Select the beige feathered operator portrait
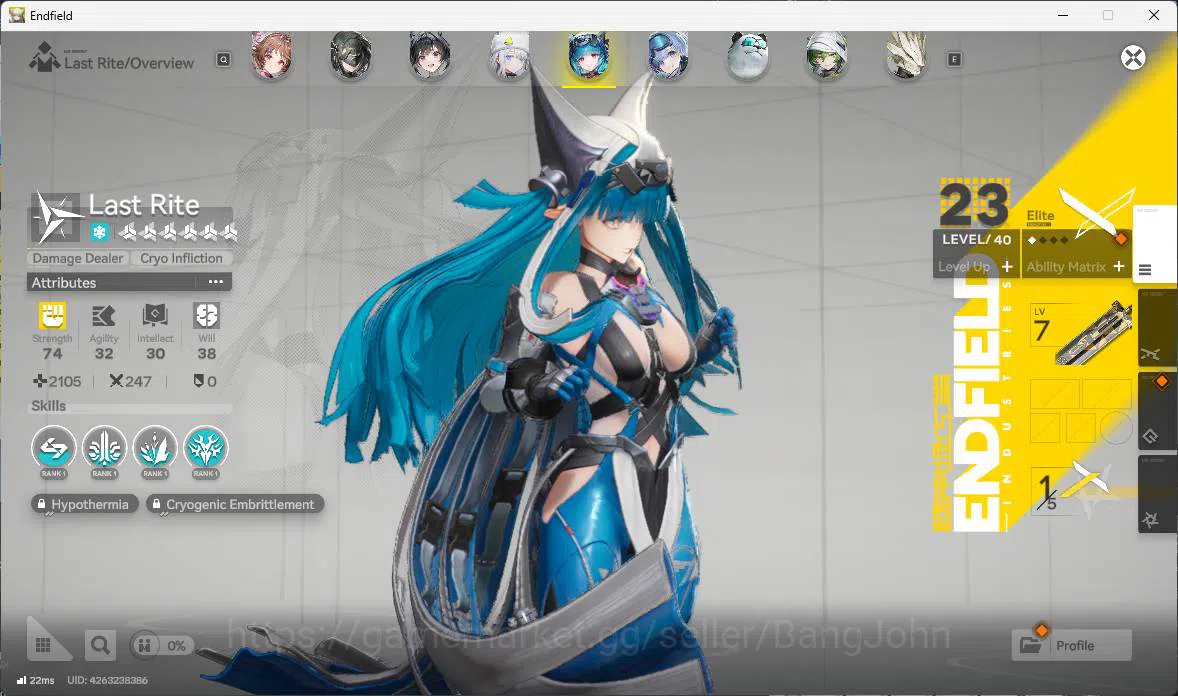 click(x=906, y=56)
